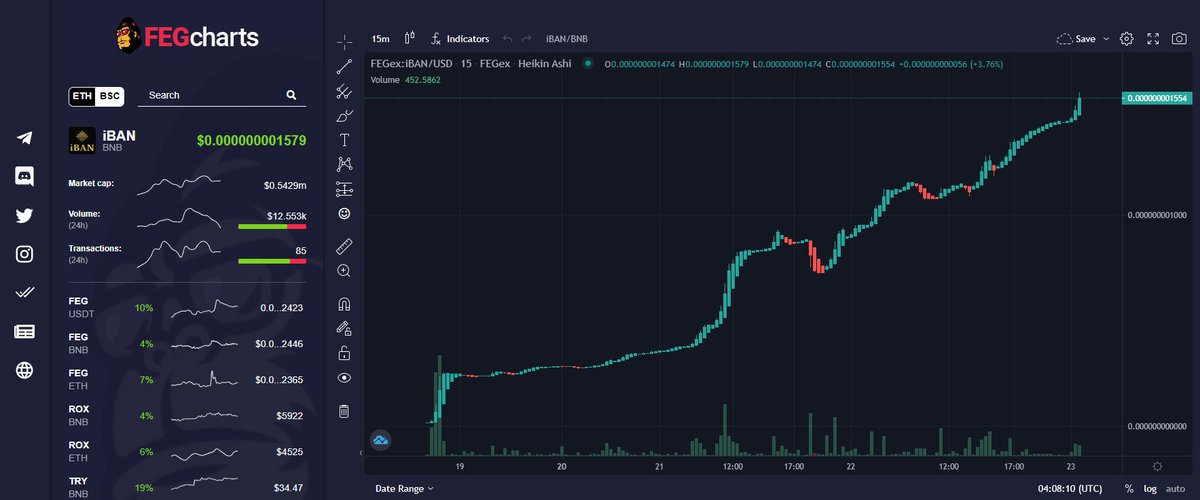Select the ruler measure tool
Viewport: 1200px width, 500px height.
pyautogui.click(x=344, y=245)
